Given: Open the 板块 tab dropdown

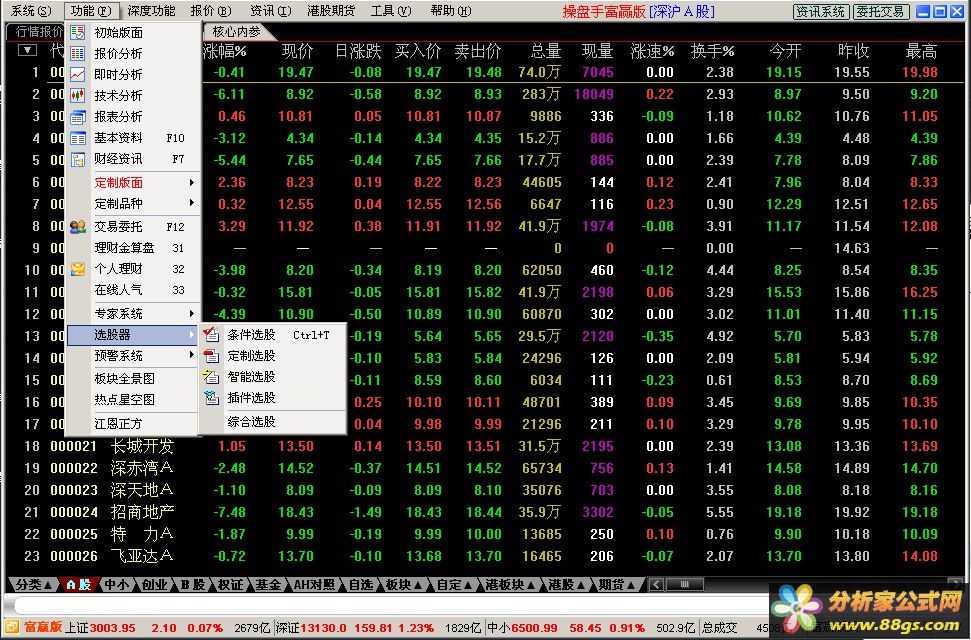Looking at the screenshot, I should click(419, 584).
